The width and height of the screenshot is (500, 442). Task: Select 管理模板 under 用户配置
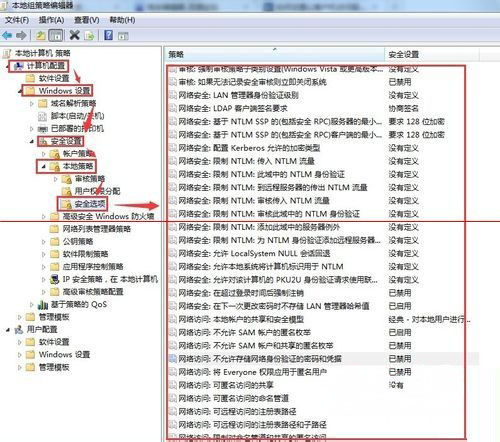54,367
